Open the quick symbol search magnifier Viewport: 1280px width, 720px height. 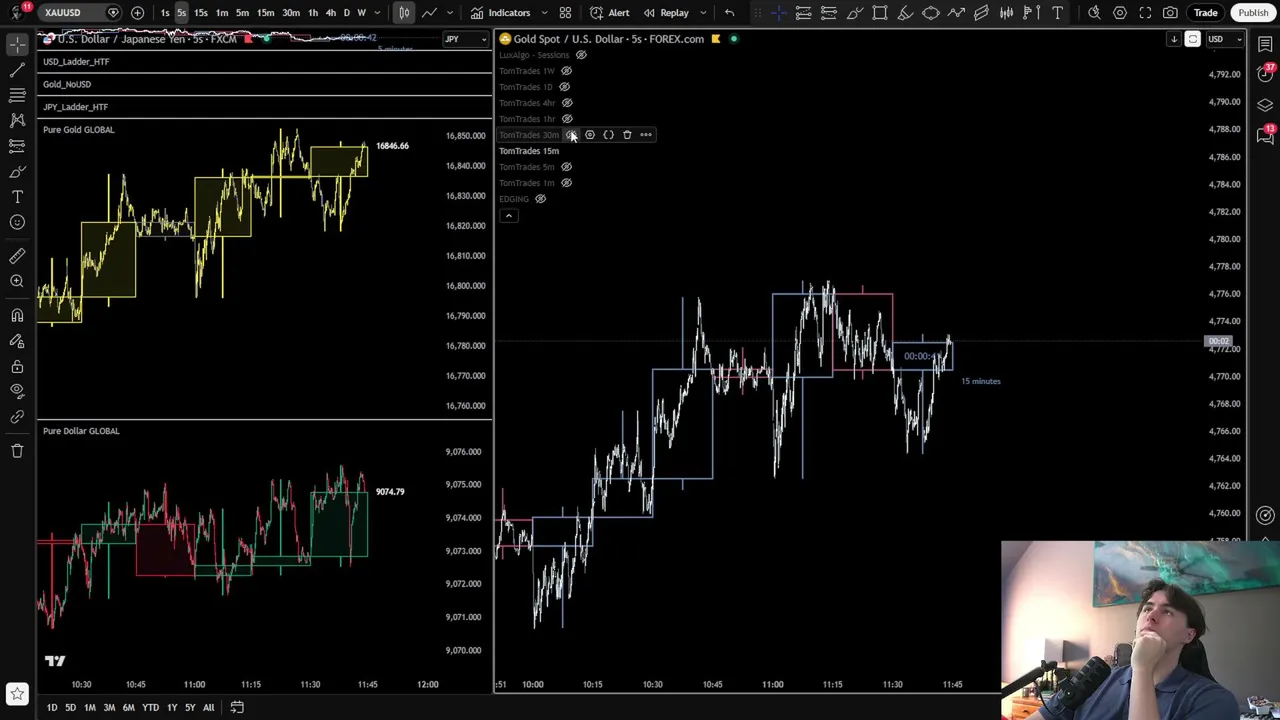[1094, 13]
